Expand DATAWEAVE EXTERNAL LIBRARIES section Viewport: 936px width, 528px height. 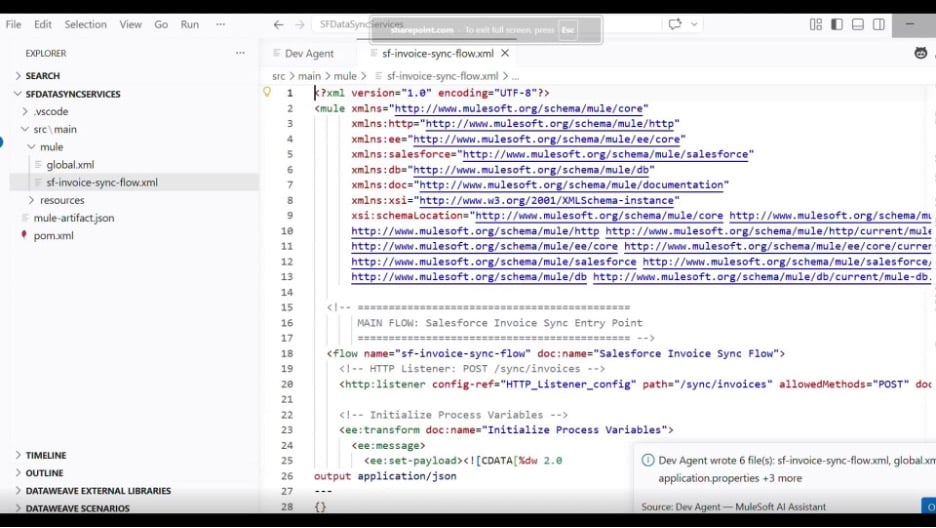coord(98,491)
